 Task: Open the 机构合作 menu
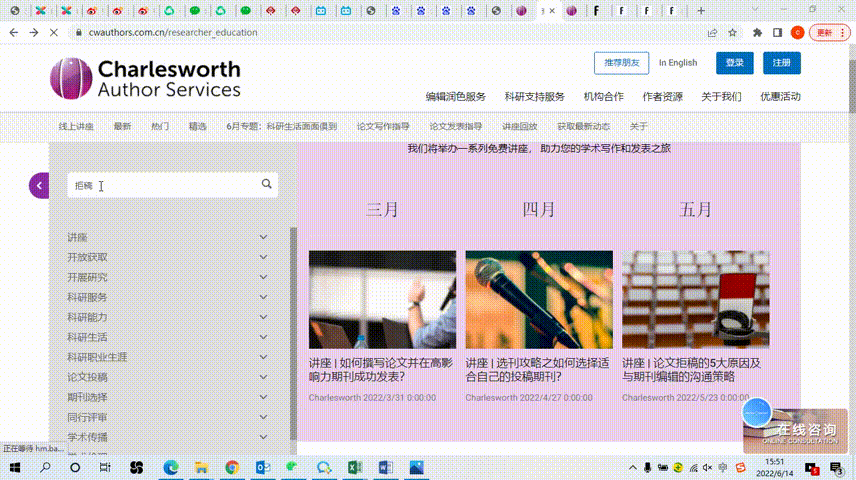coord(603,97)
